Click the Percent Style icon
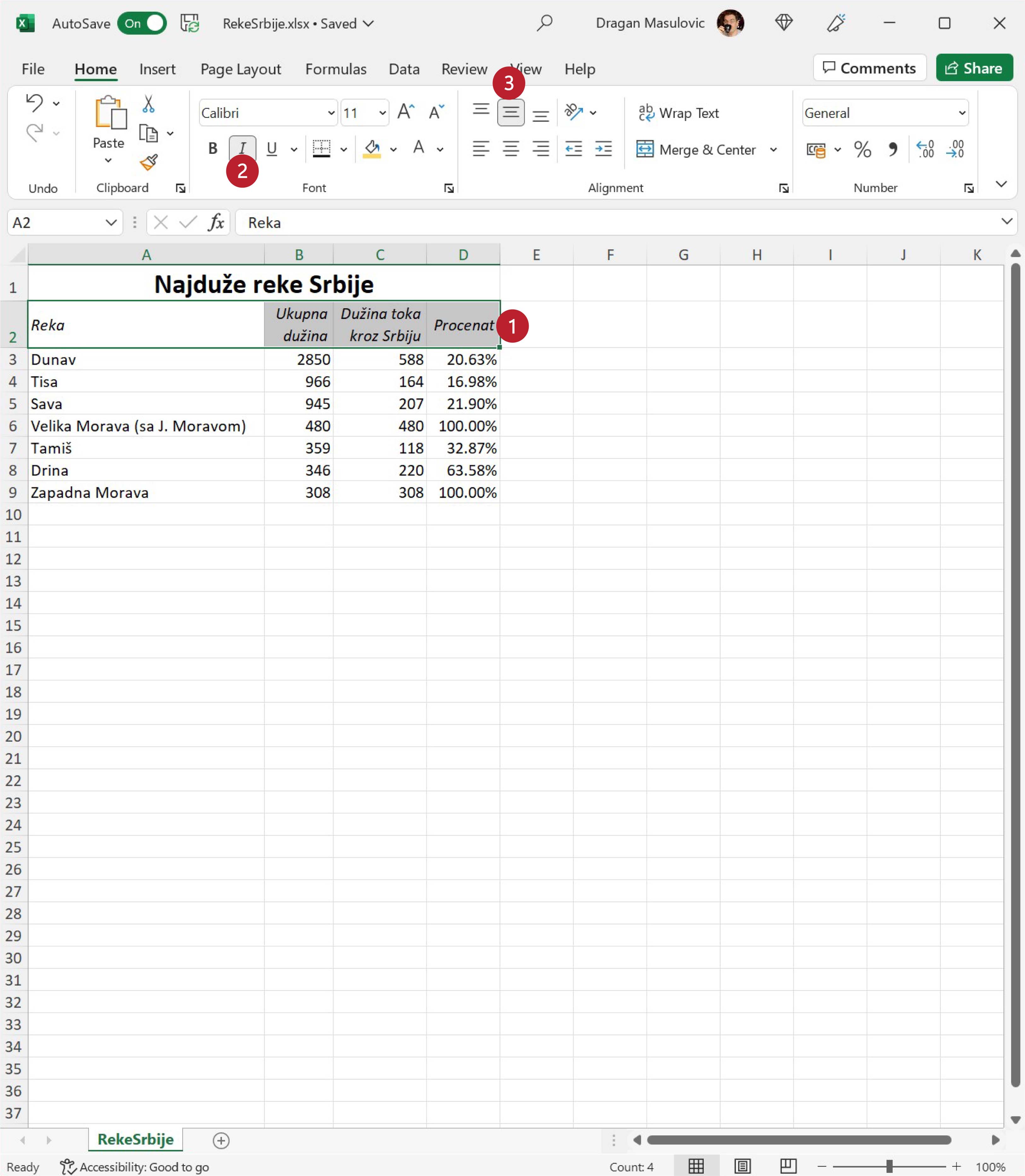Image resolution: width=1025 pixels, height=1176 pixels. (x=862, y=150)
